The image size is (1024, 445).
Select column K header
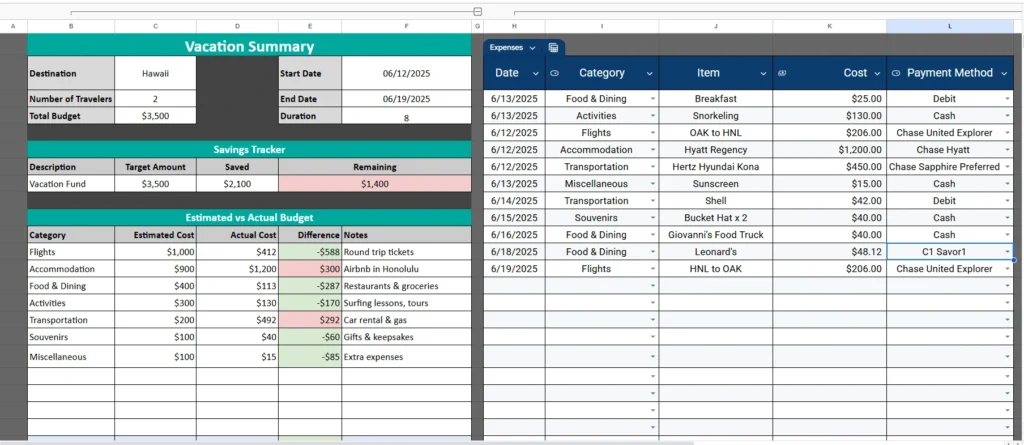pos(829,26)
